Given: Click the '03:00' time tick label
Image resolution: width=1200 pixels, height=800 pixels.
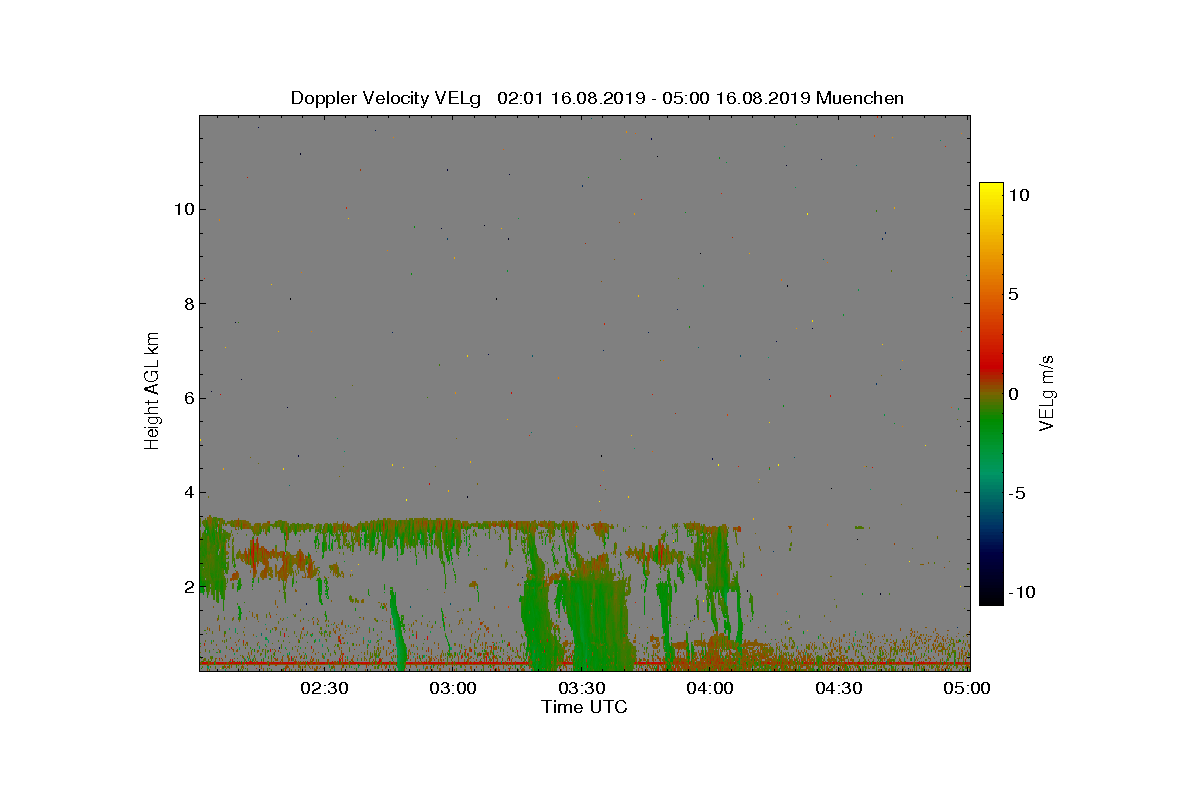Looking at the screenshot, I should (x=453, y=689).
